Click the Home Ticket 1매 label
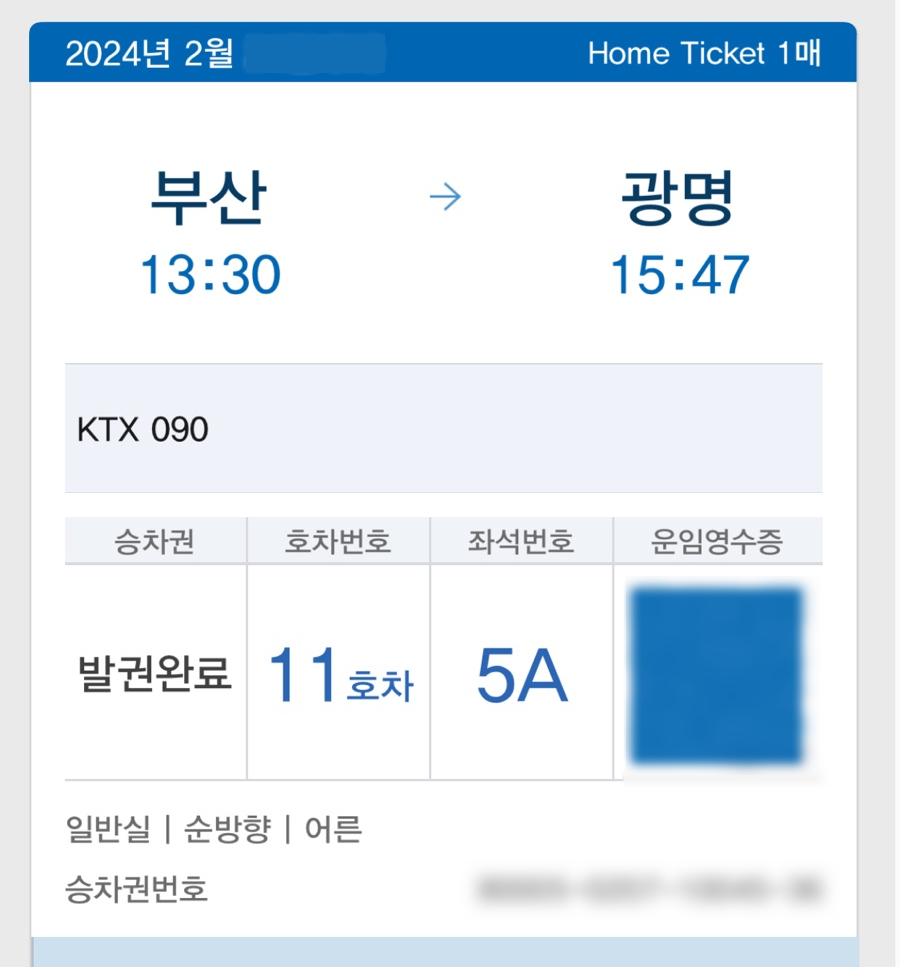This screenshot has height=967, width=900. [x=704, y=53]
